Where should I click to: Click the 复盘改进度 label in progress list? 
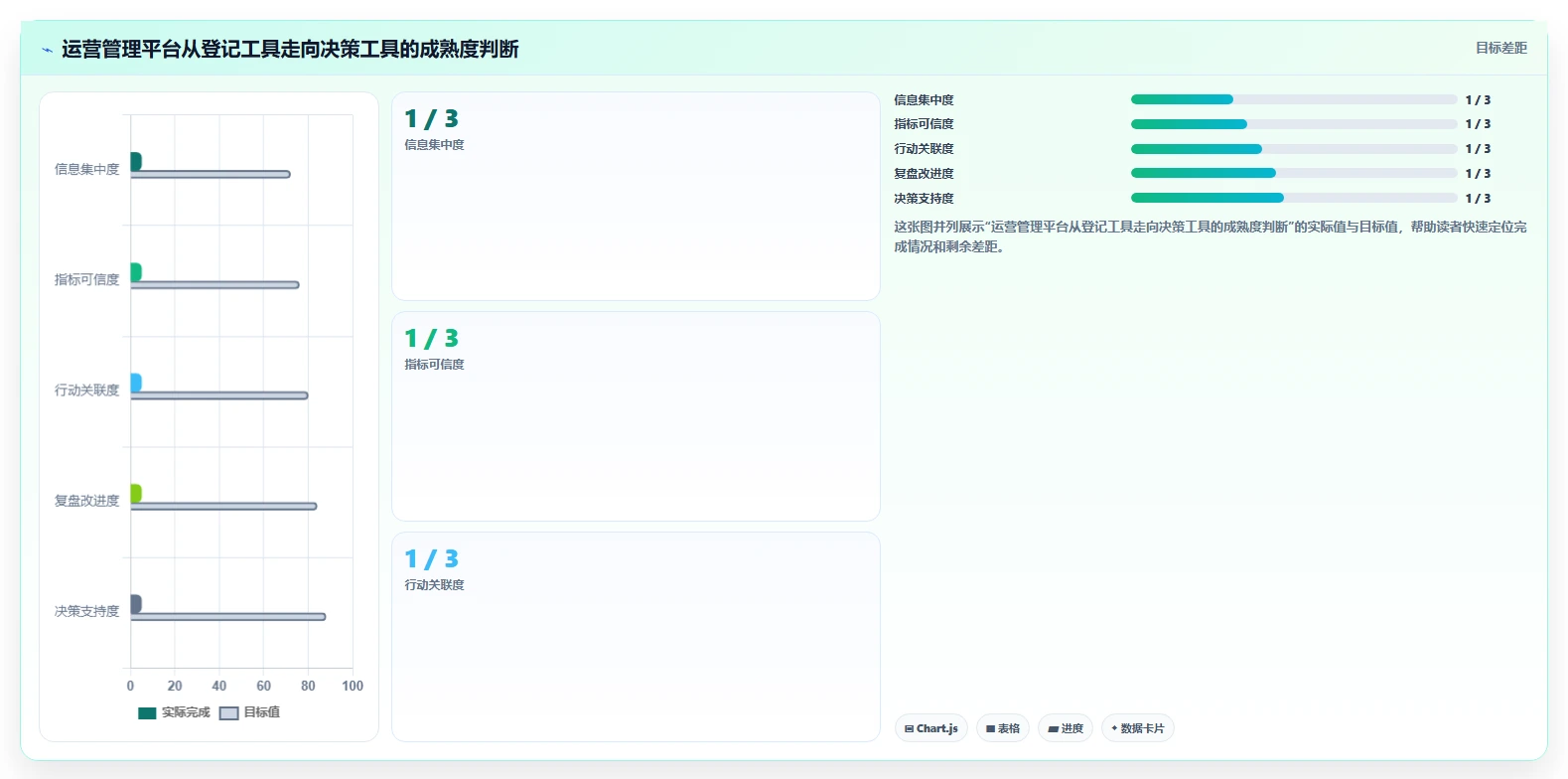(924, 173)
